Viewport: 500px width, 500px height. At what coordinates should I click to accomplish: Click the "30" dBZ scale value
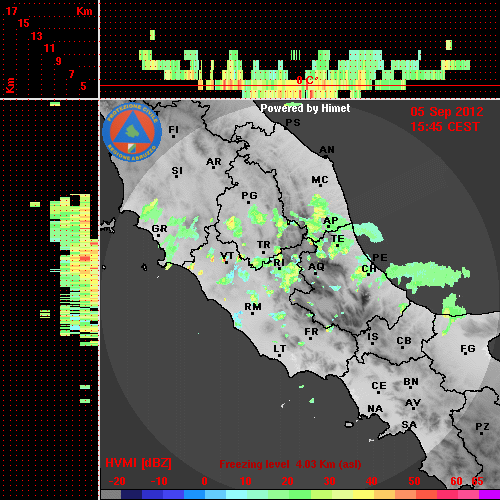tap(330, 481)
